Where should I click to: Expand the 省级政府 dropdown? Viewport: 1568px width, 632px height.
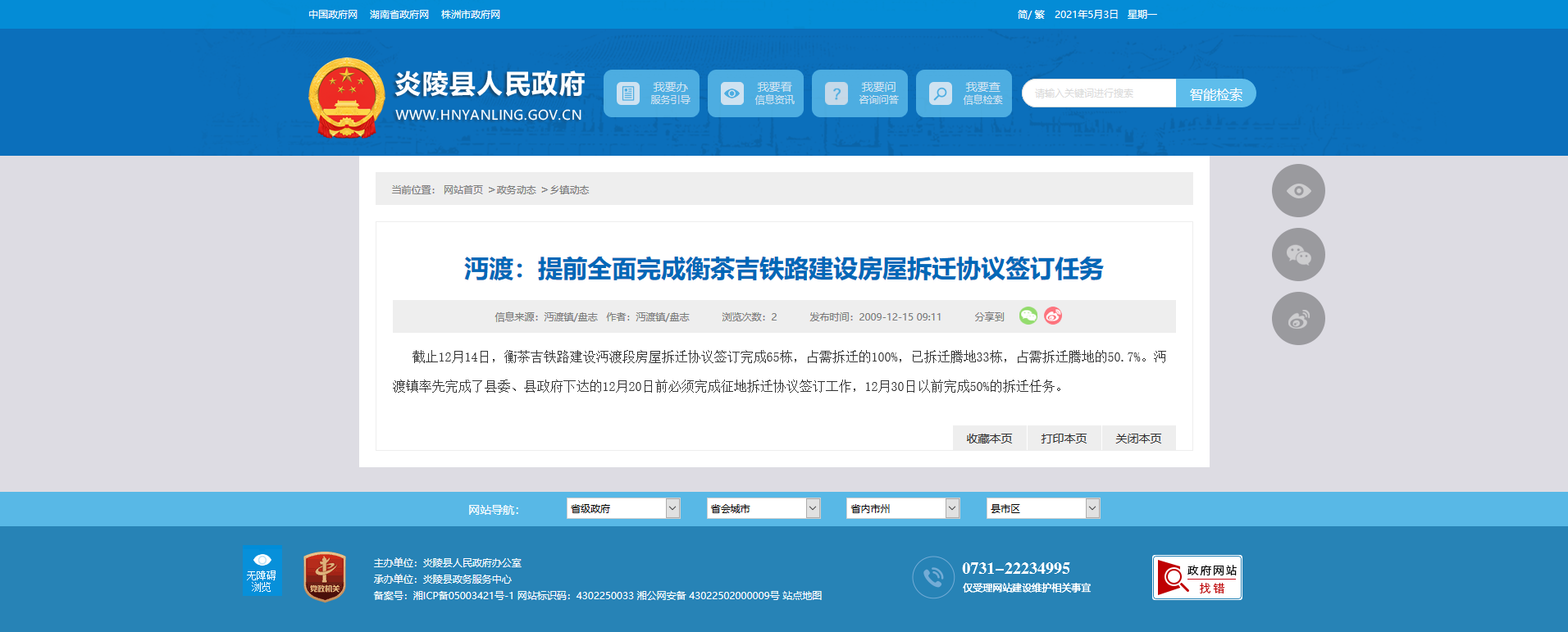(622, 508)
